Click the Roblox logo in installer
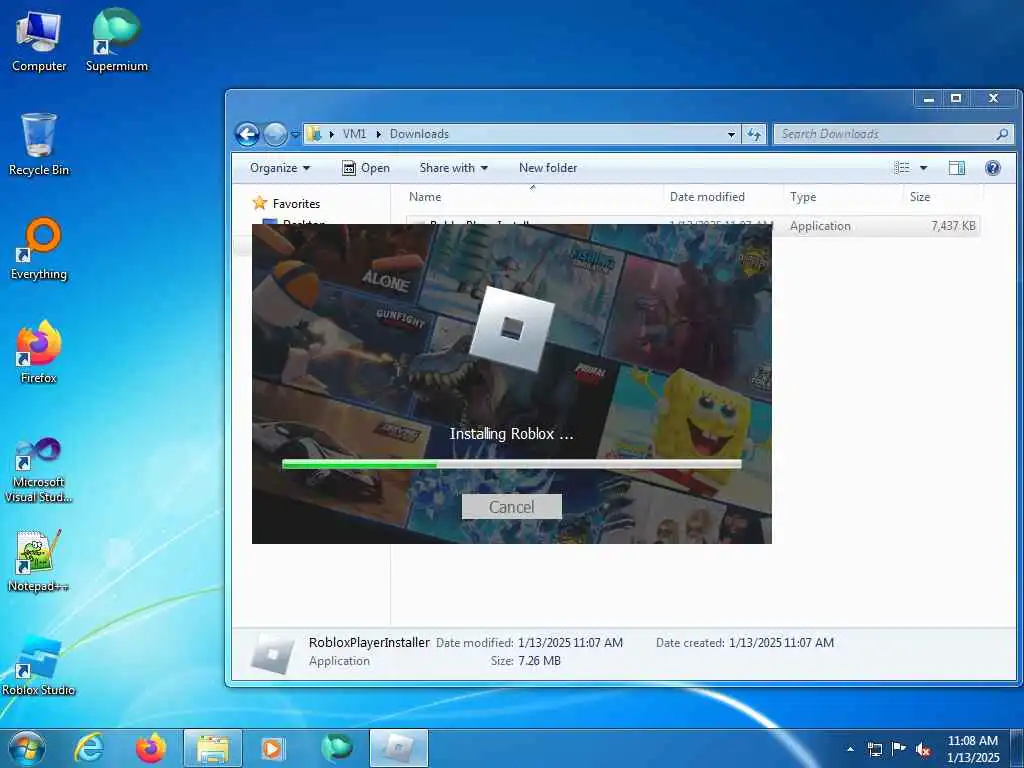The width and height of the screenshot is (1024, 768). (x=511, y=329)
